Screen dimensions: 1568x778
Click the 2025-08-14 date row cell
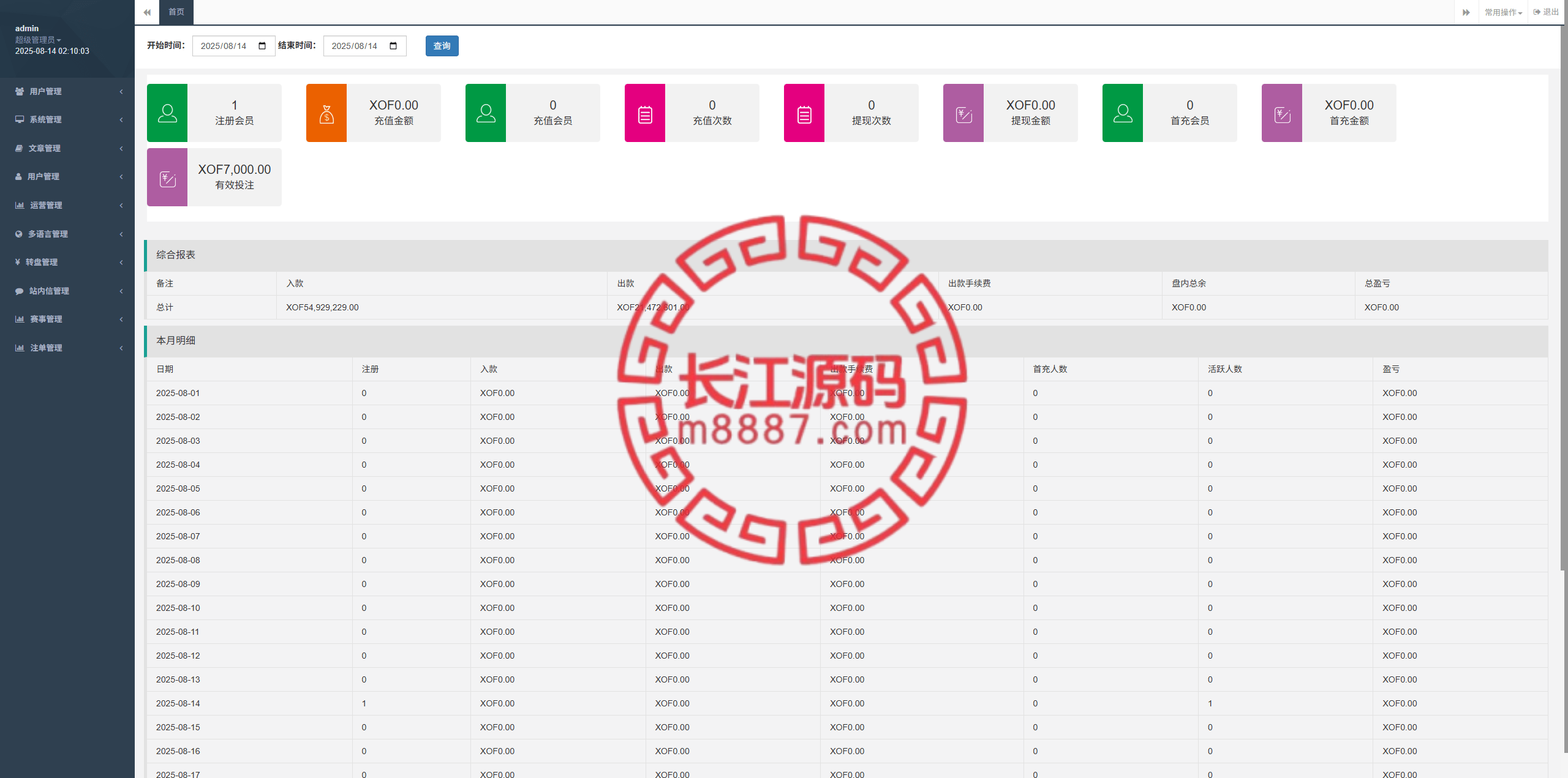(x=249, y=703)
